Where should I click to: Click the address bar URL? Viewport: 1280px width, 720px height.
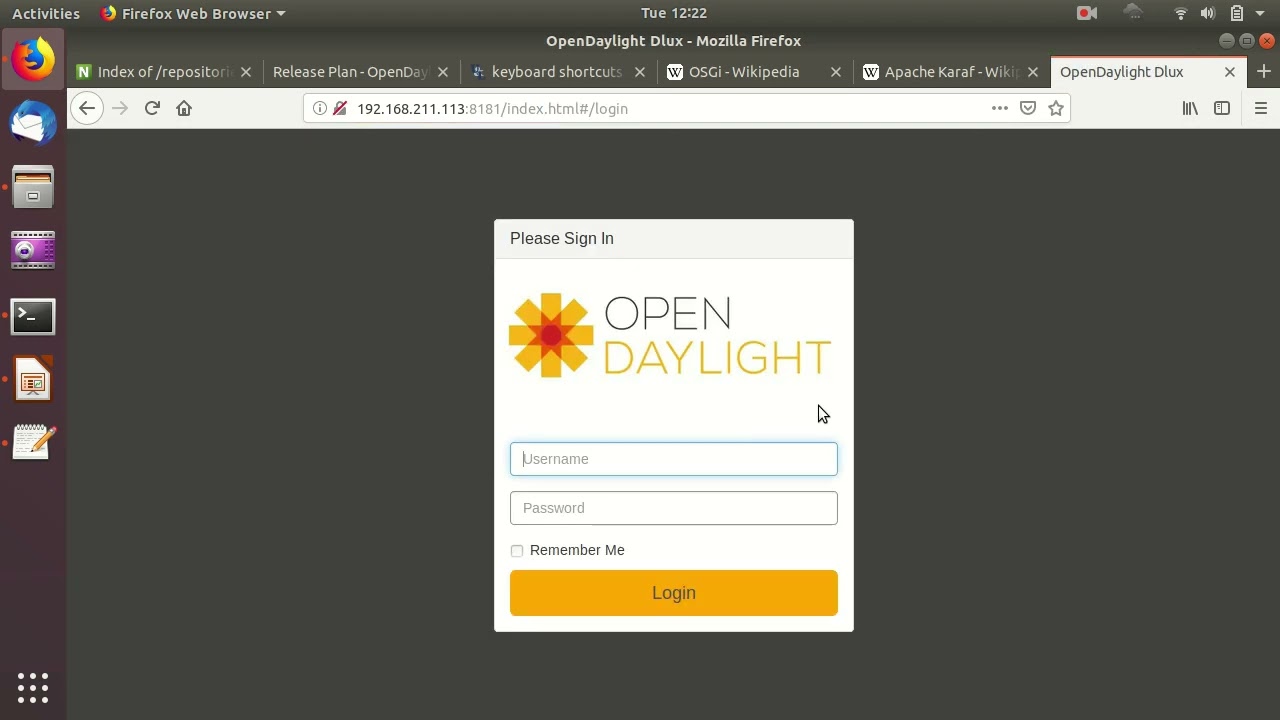tap(492, 108)
